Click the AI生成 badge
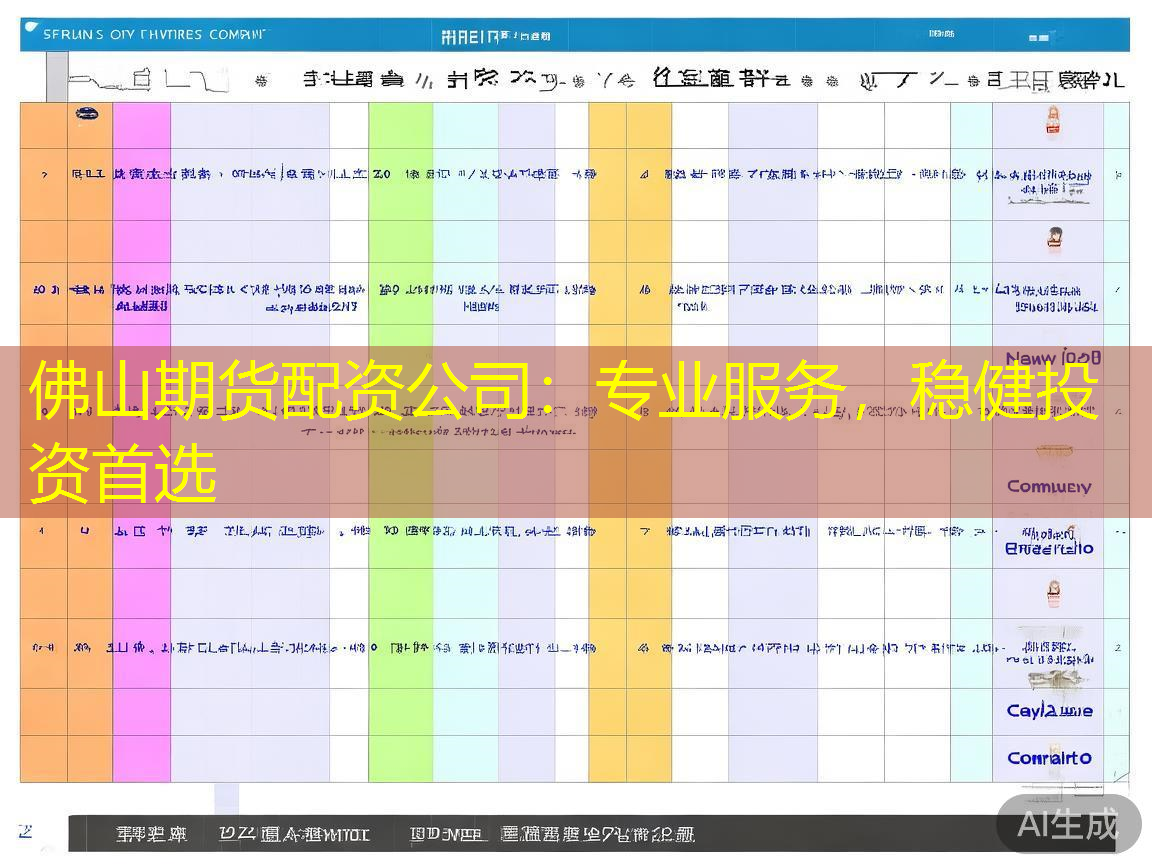The width and height of the screenshot is (1152, 864). click(1068, 824)
